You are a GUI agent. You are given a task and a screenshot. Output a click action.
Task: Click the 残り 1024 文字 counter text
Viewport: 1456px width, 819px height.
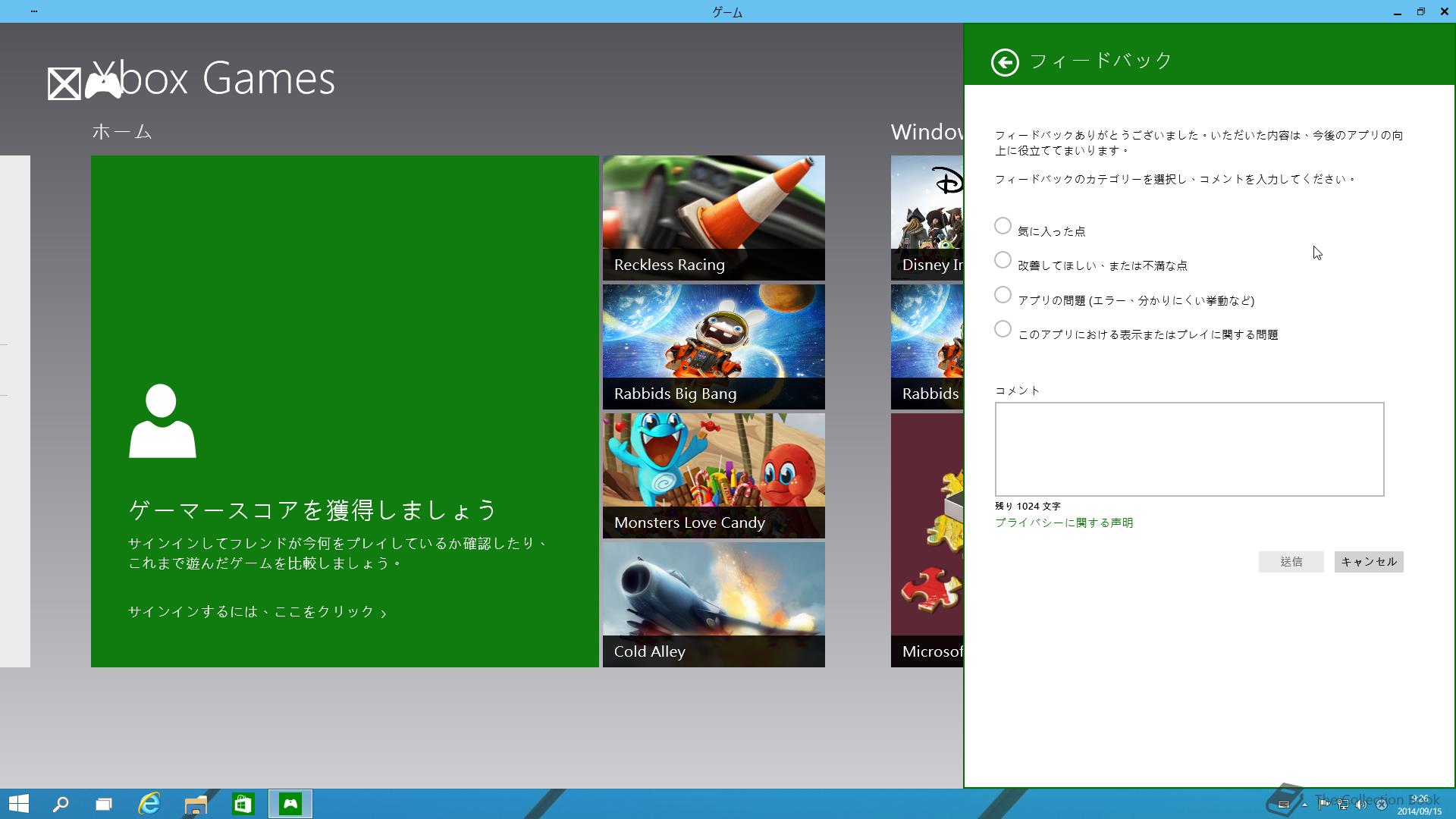pyautogui.click(x=1028, y=506)
